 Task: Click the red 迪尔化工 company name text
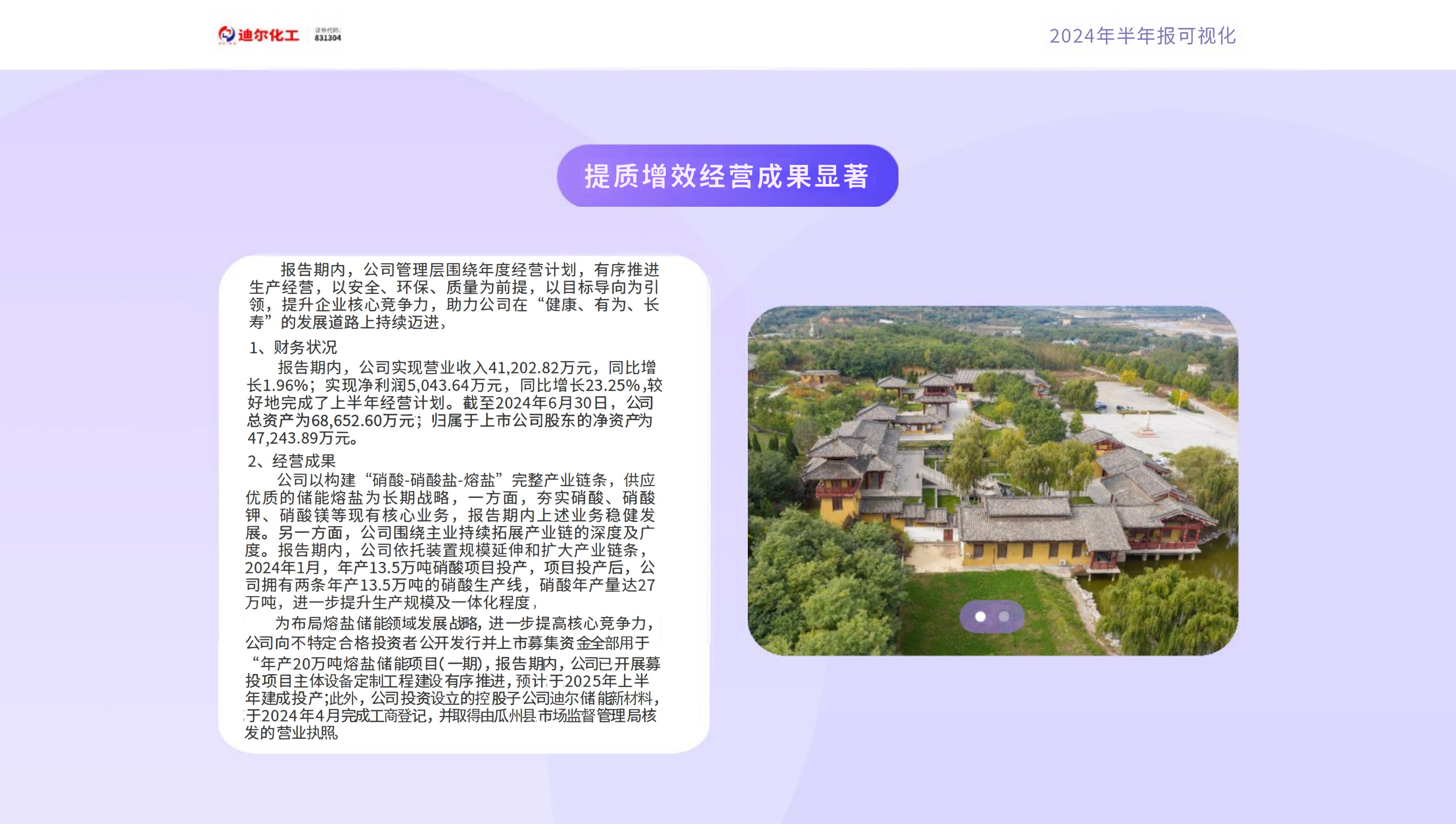[x=268, y=35]
